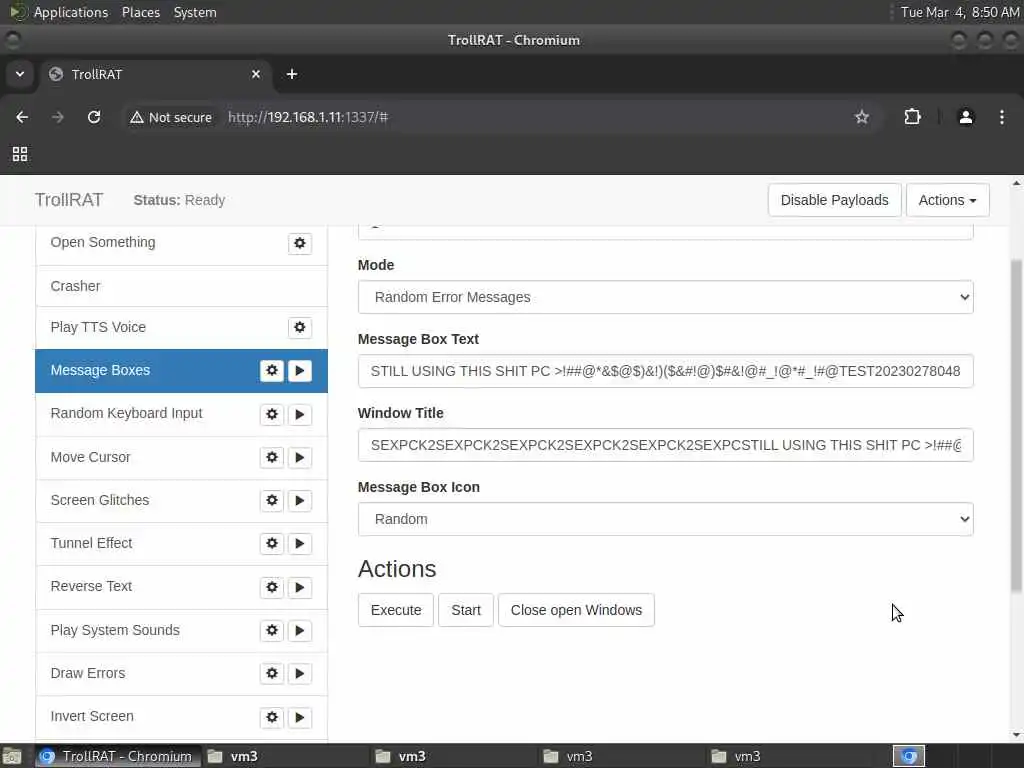Open browser extensions puzzle icon

pos(912,117)
